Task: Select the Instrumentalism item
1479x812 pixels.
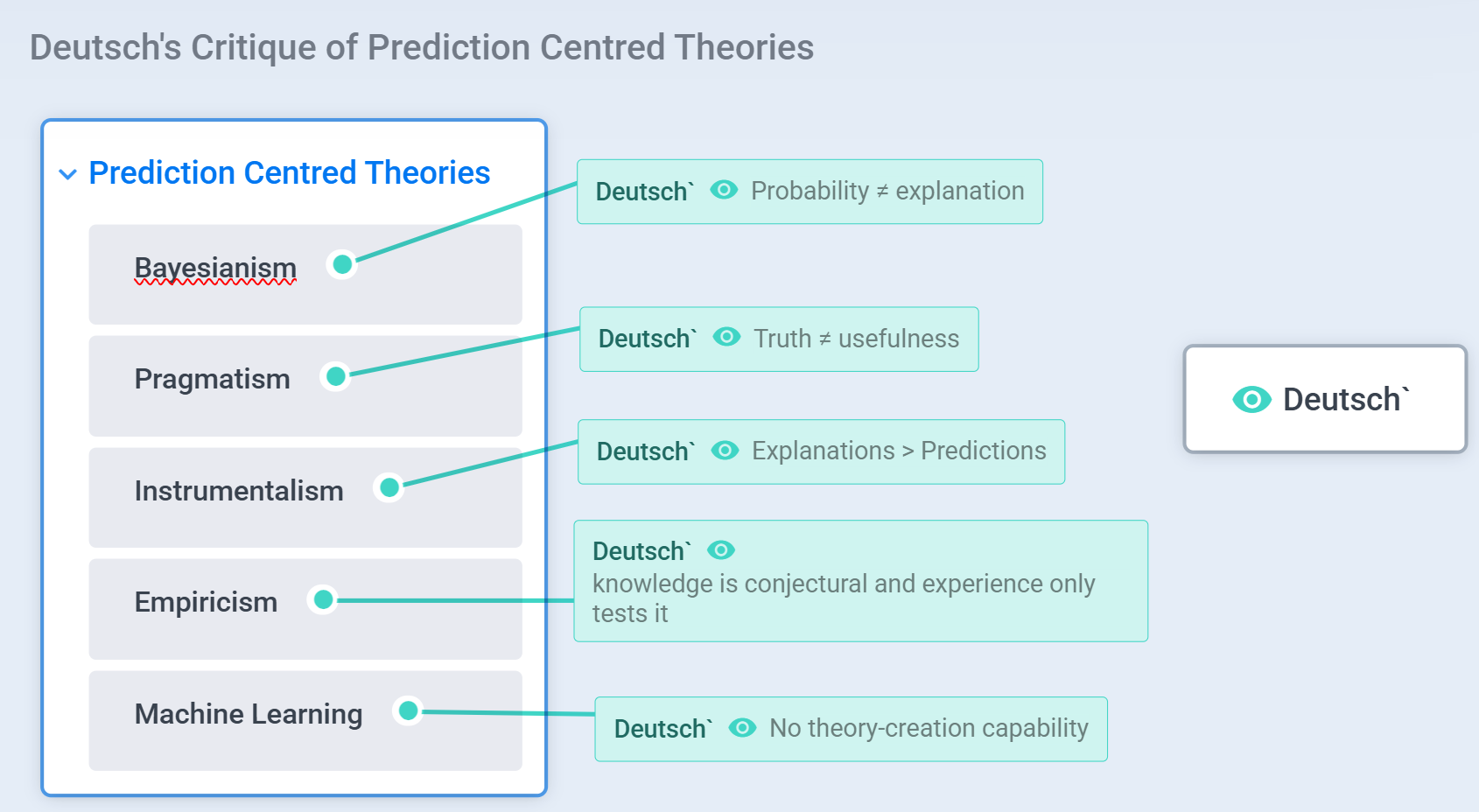Action: click(239, 491)
